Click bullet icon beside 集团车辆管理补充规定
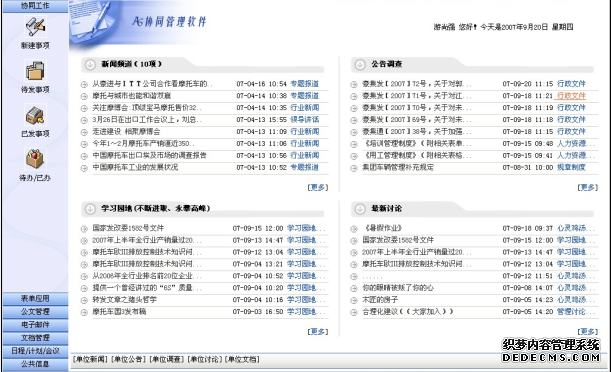Screen dimensions: 611x372 pos(353,168)
